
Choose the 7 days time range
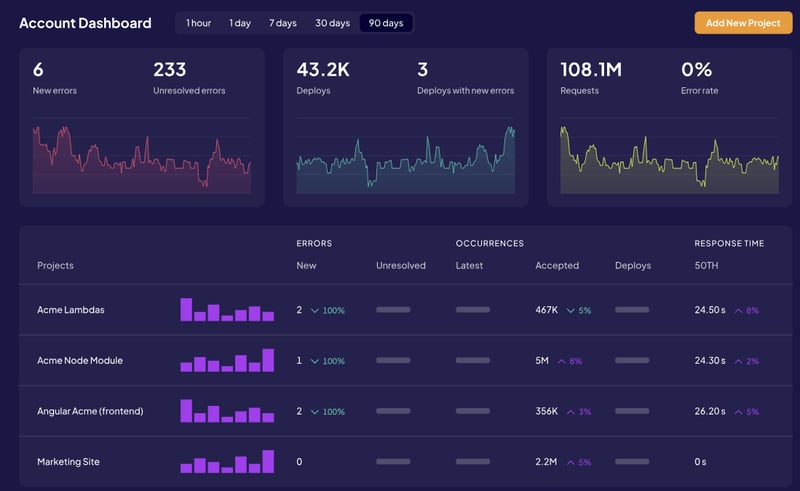(x=283, y=23)
